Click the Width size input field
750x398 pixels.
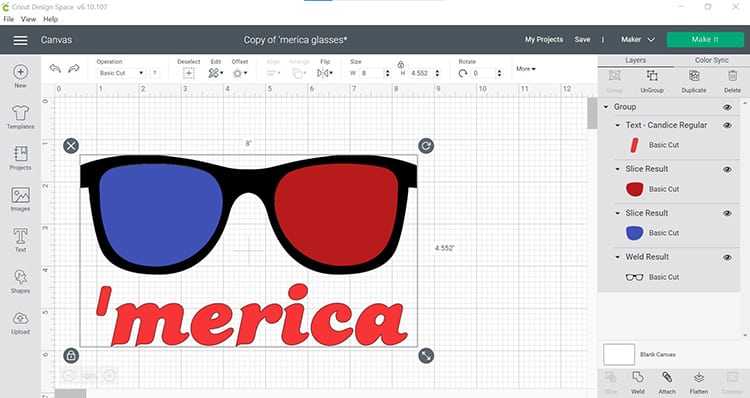tap(371, 73)
